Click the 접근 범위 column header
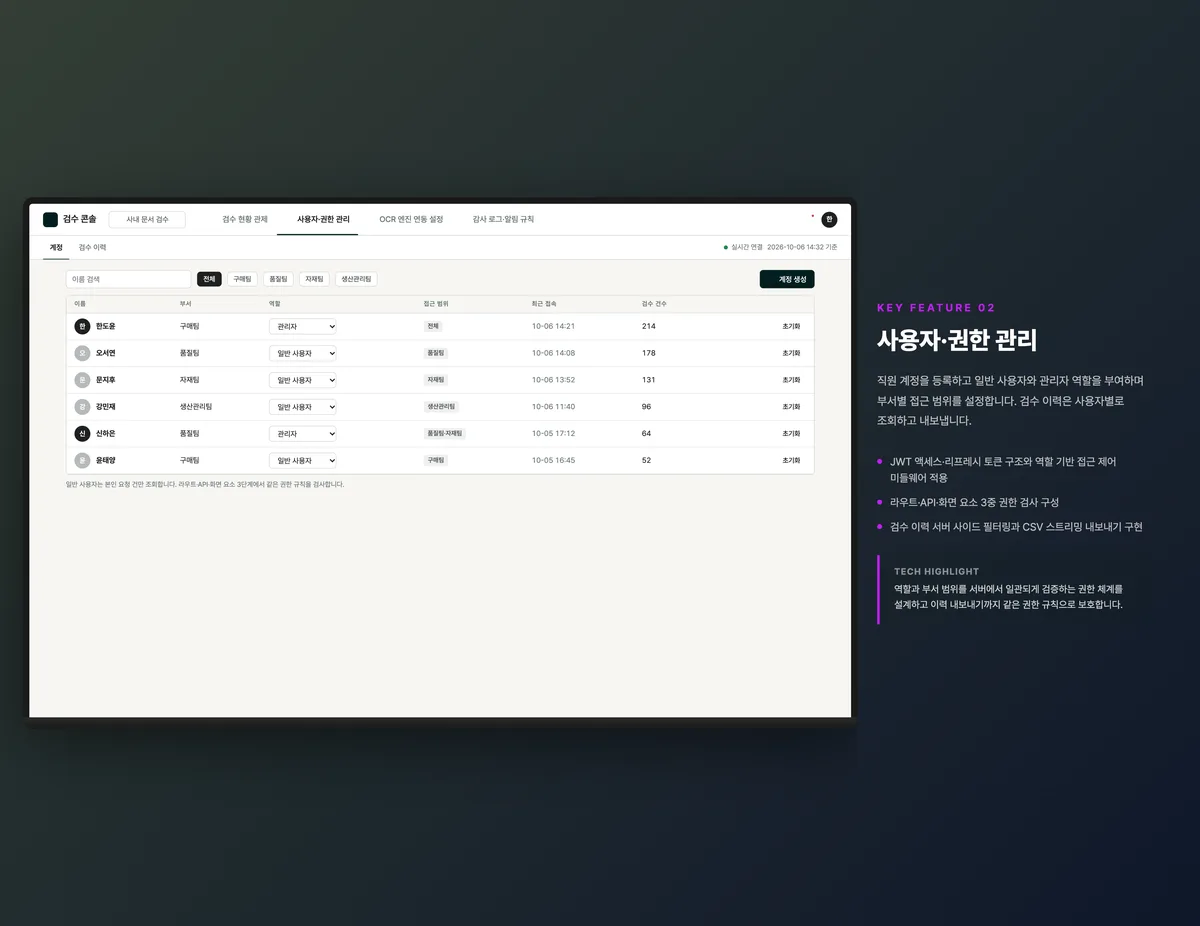This screenshot has width=1200, height=926. click(436, 303)
